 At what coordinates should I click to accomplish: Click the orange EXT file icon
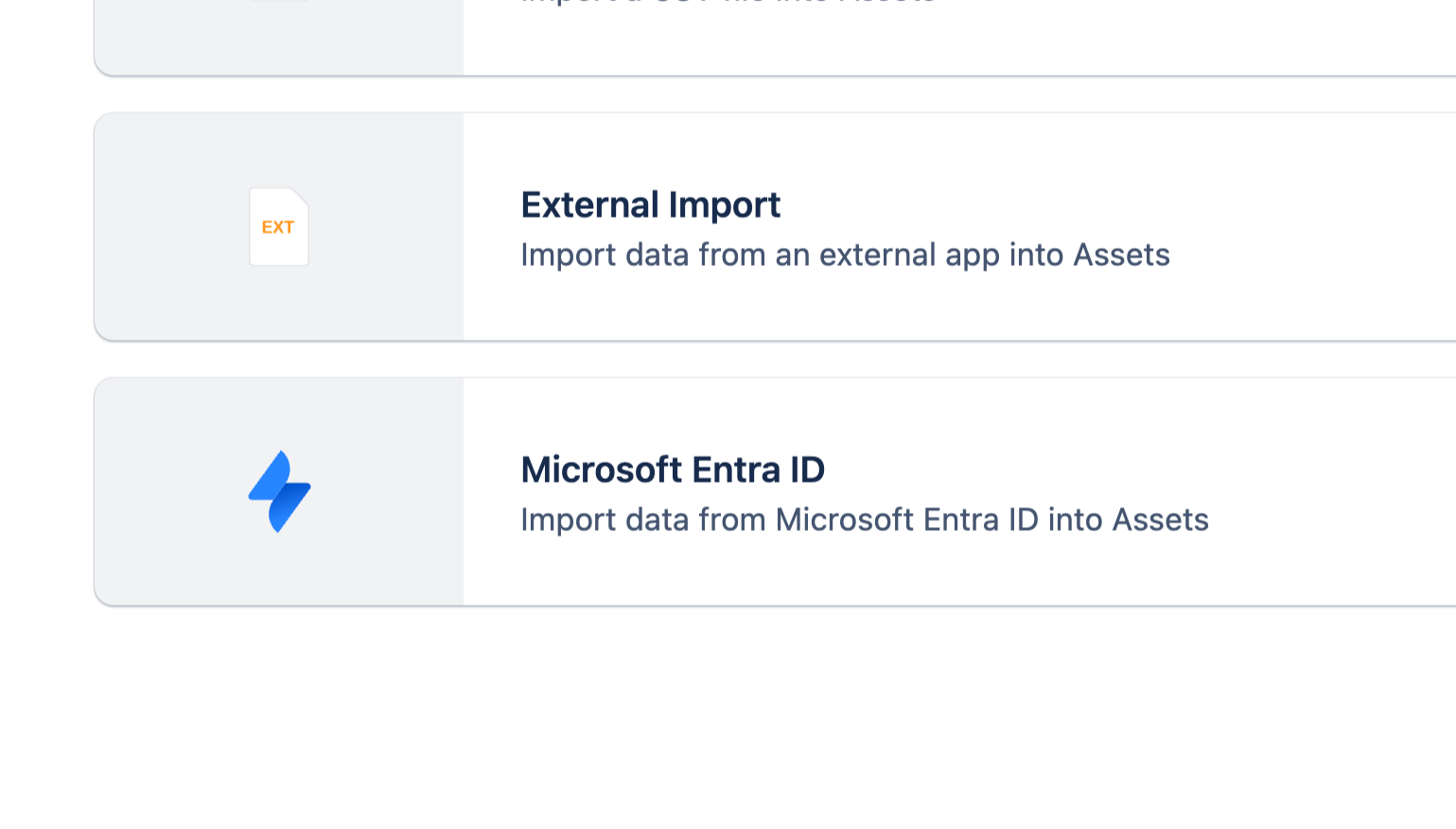pyautogui.click(x=278, y=227)
